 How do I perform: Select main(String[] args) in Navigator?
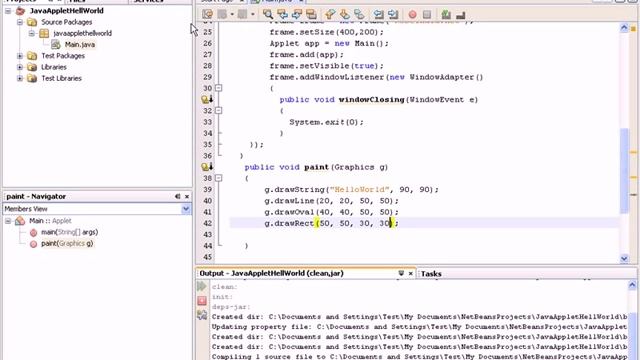tap(69, 232)
